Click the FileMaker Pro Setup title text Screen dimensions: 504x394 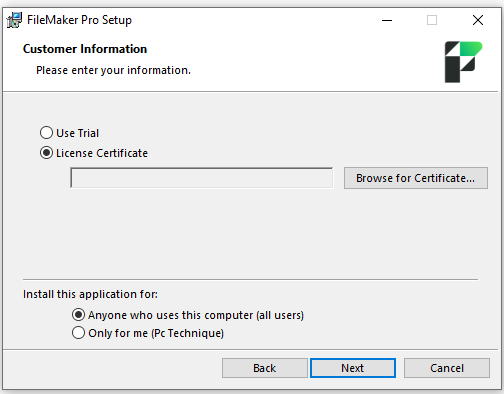(79, 20)
